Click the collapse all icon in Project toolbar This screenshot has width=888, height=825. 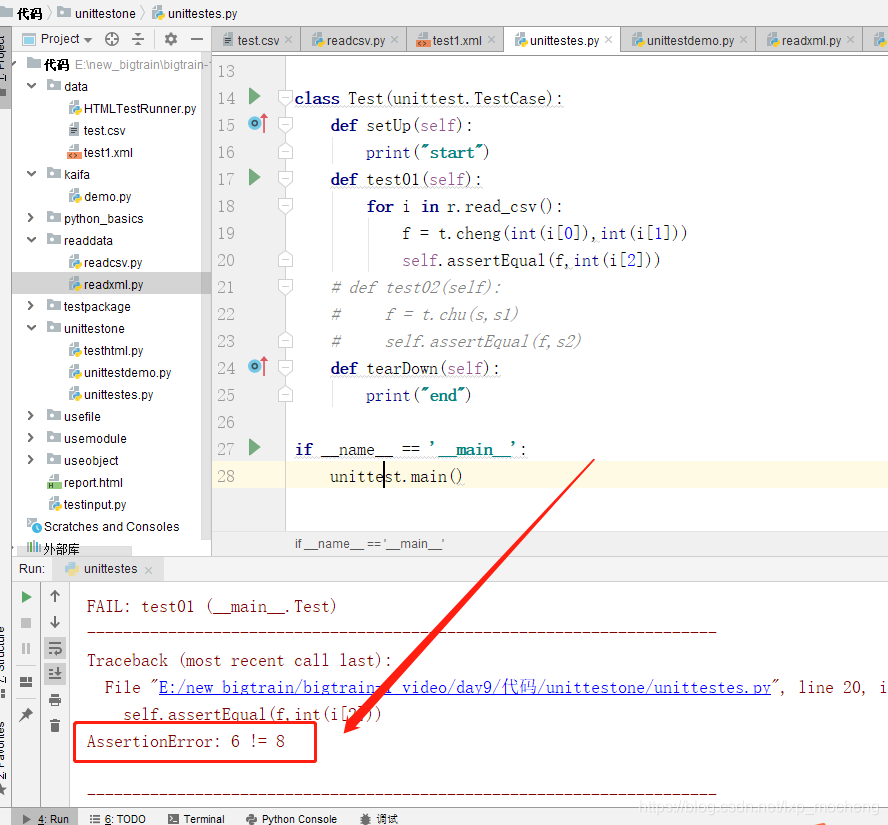pos(138,39)
